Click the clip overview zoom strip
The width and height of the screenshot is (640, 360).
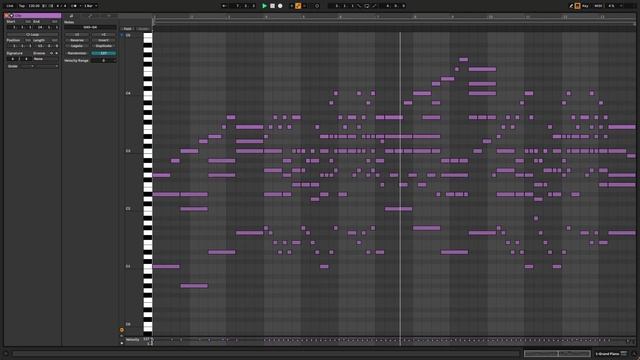point(557,353)
